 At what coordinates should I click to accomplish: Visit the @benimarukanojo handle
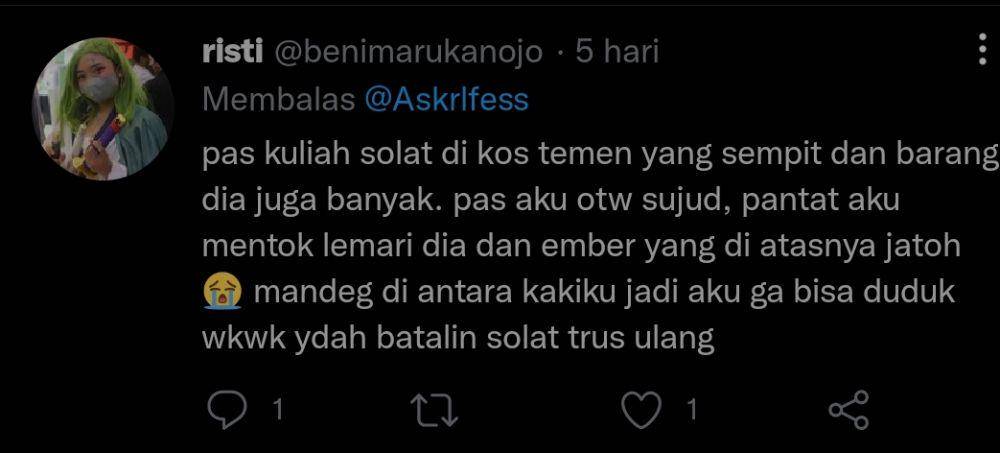click(x=409, y=53)
